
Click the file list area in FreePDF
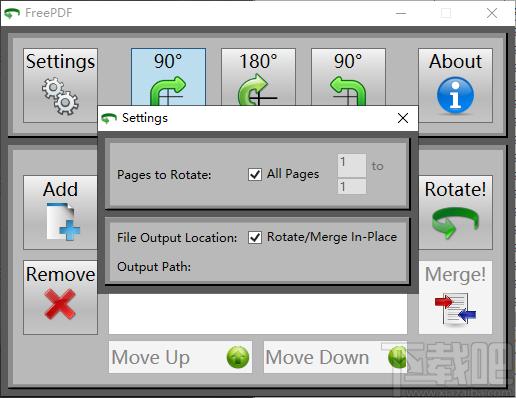[258, 314]
